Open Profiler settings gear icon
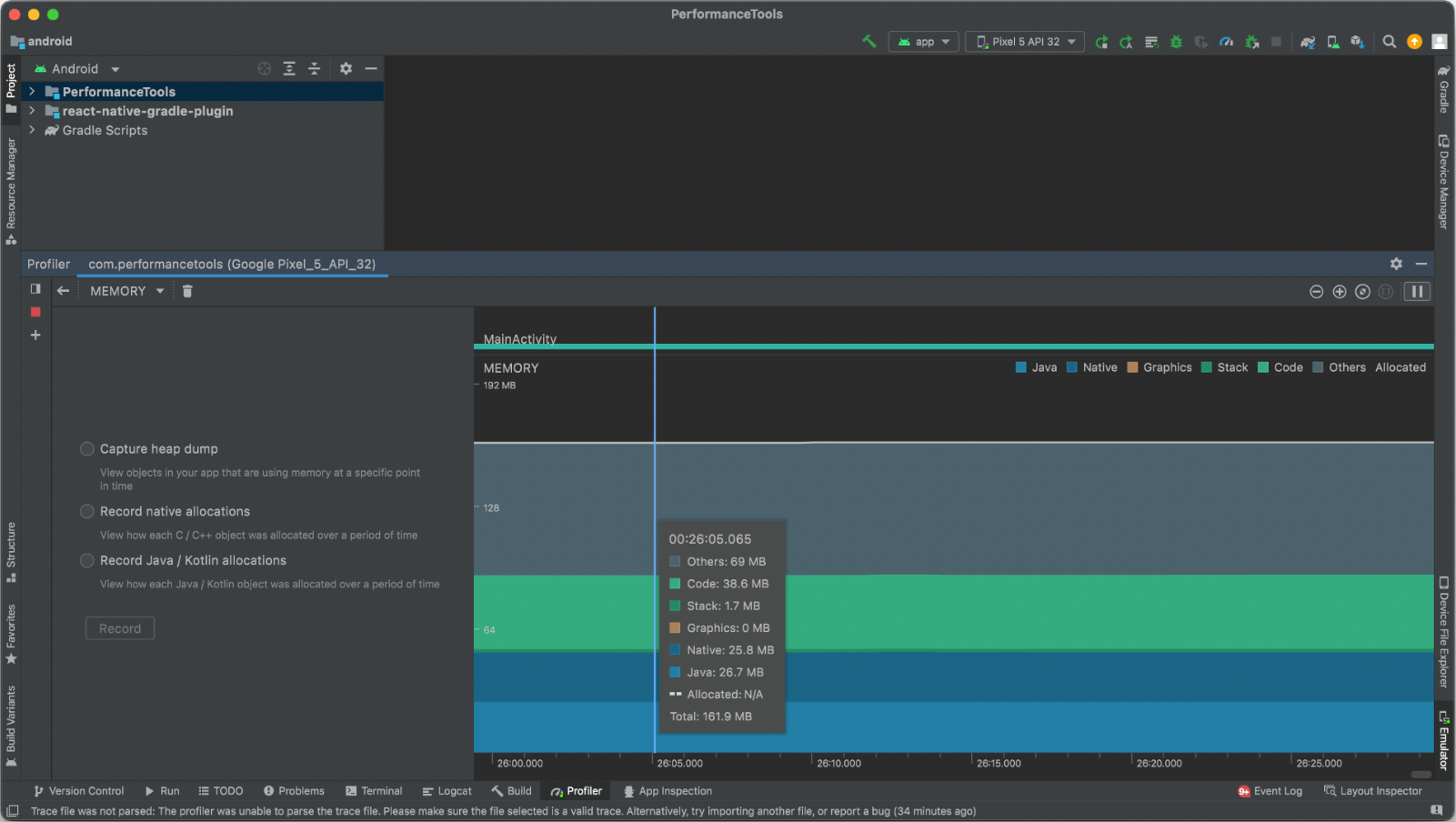Screen dimensions: 1456x822 click(x=1396, y=264)
